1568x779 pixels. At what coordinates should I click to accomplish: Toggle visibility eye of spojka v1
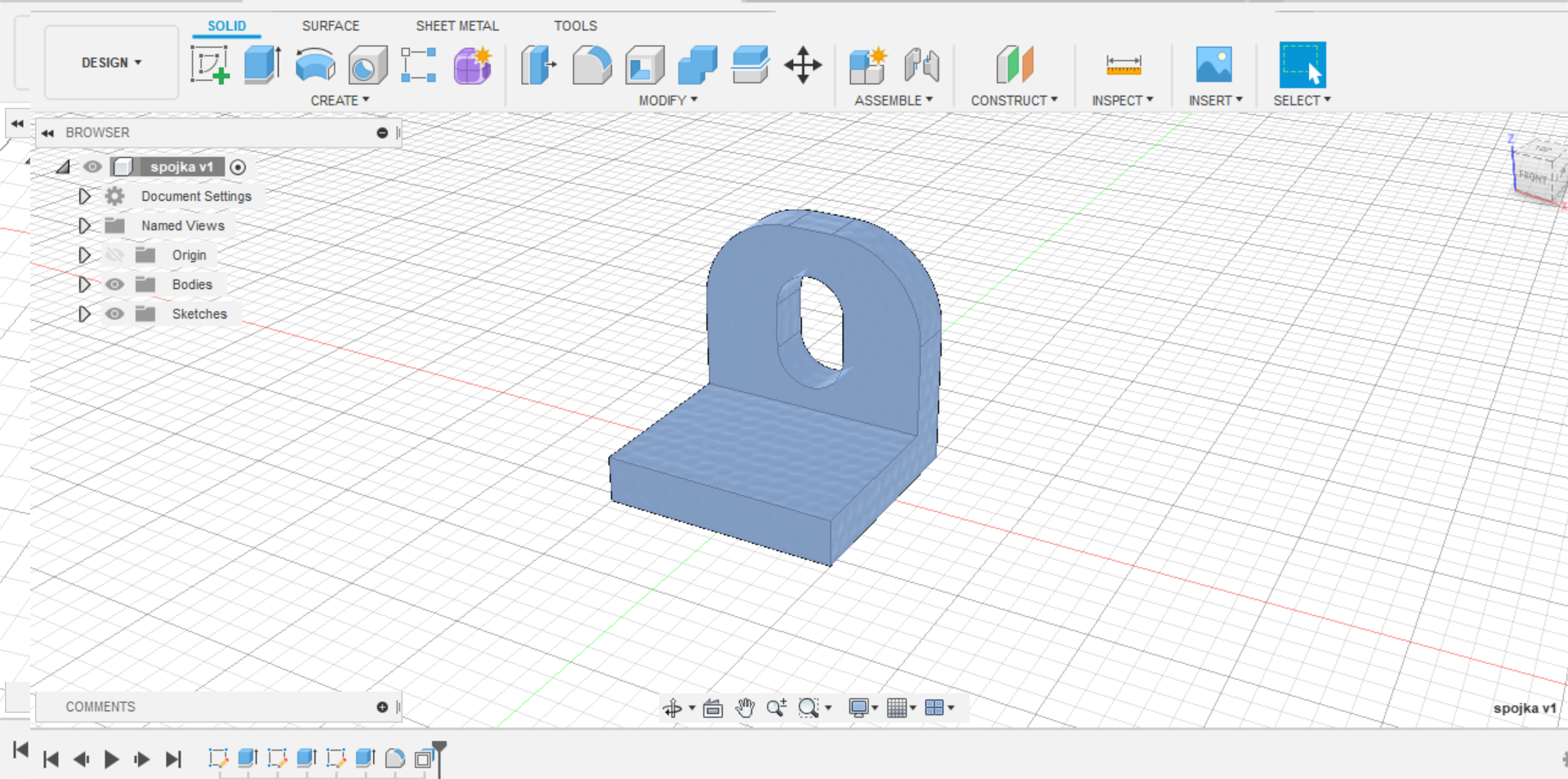[x=92, y=167]
